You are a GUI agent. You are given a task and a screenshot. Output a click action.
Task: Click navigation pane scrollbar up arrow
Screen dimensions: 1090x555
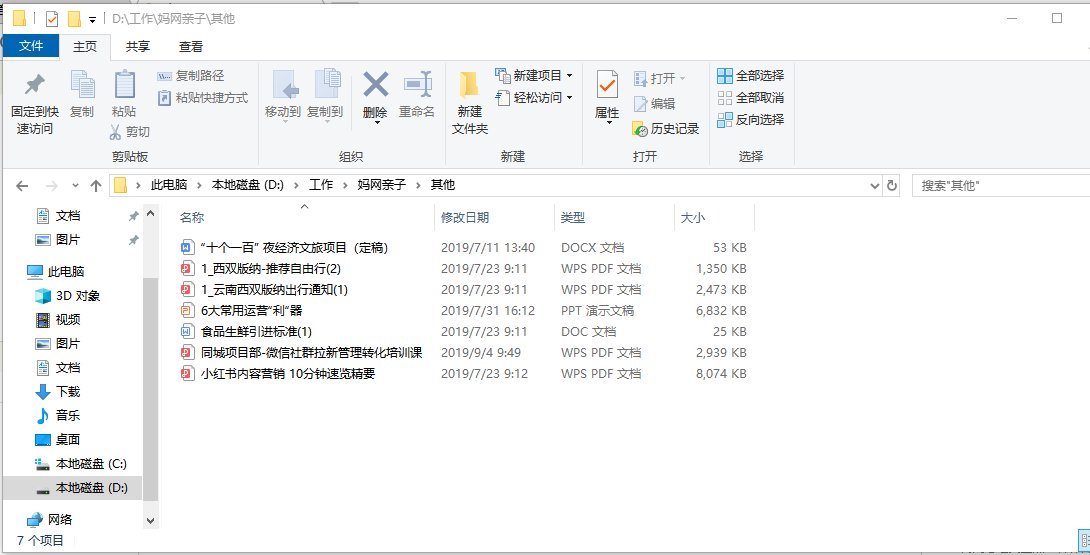pyautogui.click(x=151, y=215)
